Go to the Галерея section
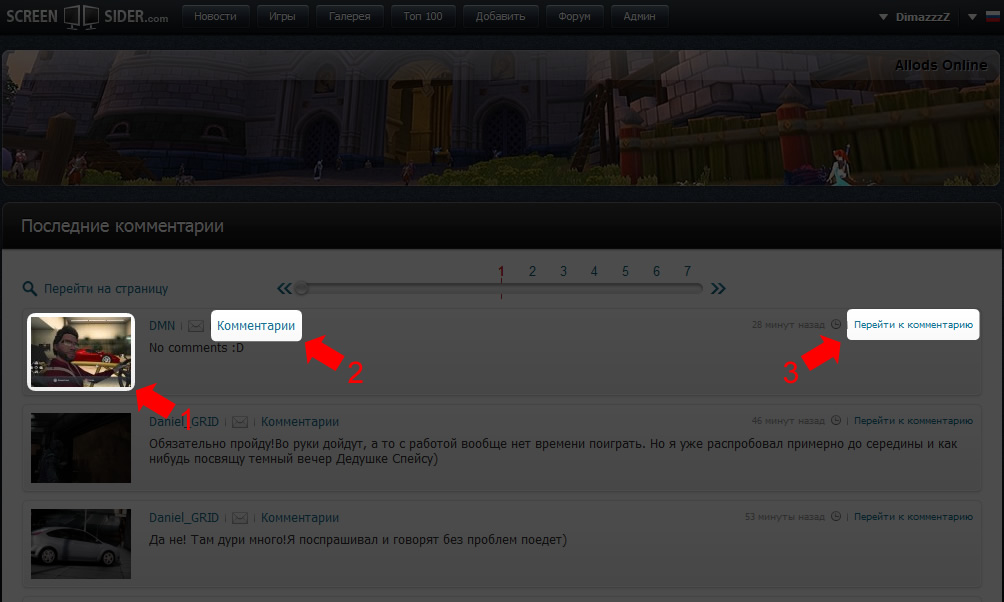This screenshot has width=1004, height=602. pos(350,16)
